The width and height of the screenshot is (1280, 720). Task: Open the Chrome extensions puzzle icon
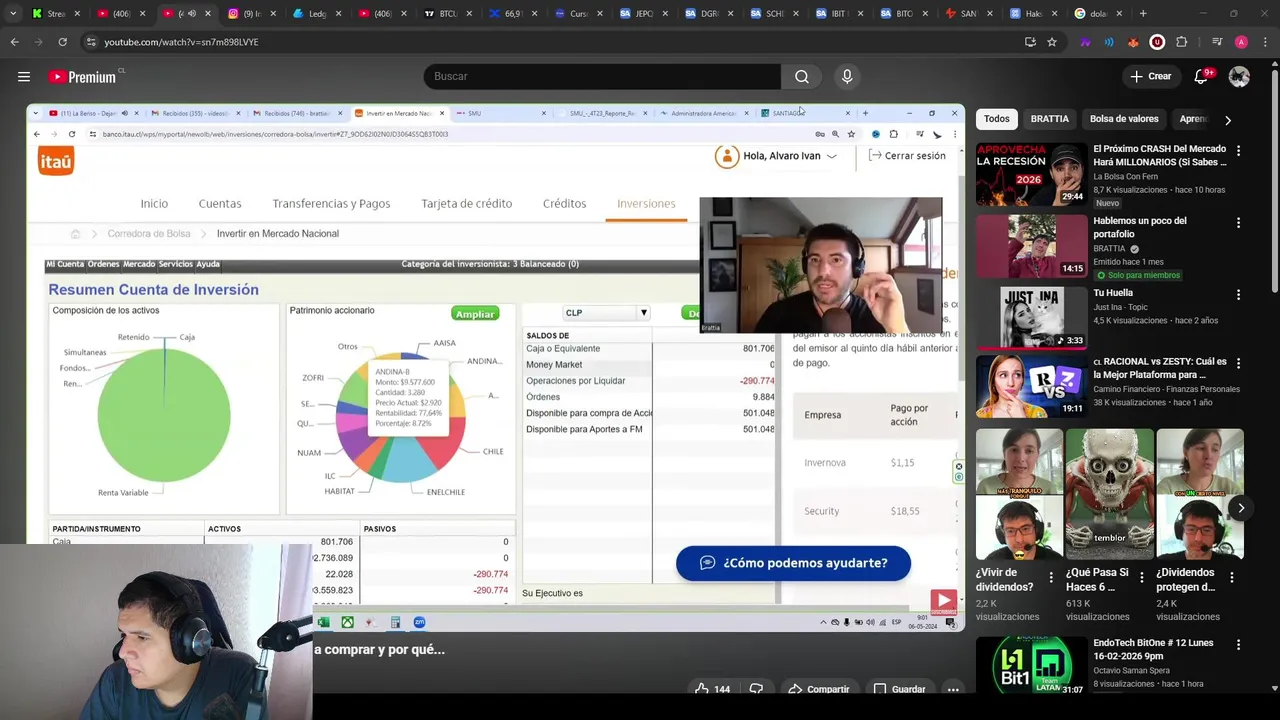[x=1181, y=42]
